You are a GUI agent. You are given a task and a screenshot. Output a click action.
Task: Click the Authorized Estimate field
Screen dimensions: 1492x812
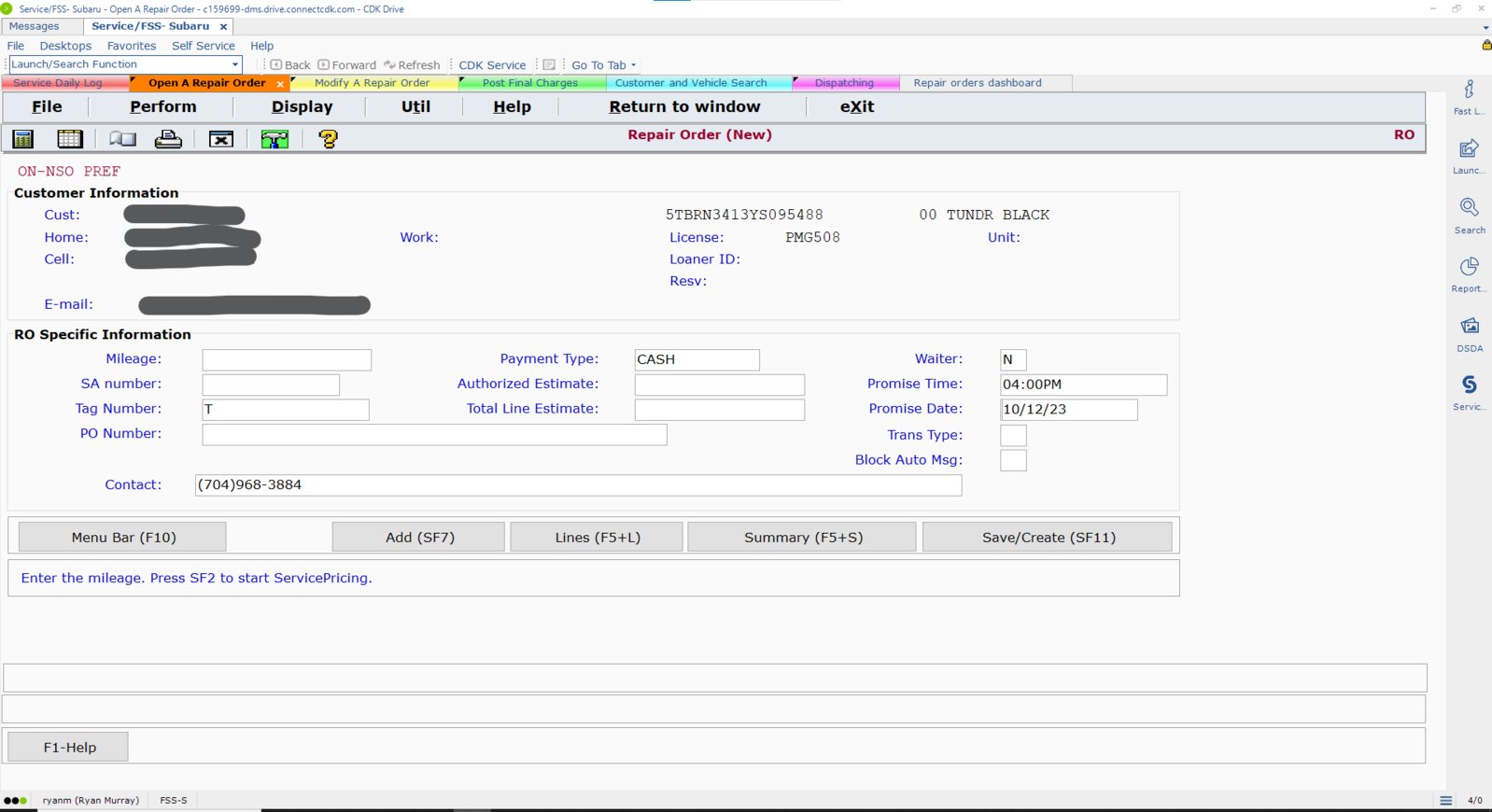point(720,385)
